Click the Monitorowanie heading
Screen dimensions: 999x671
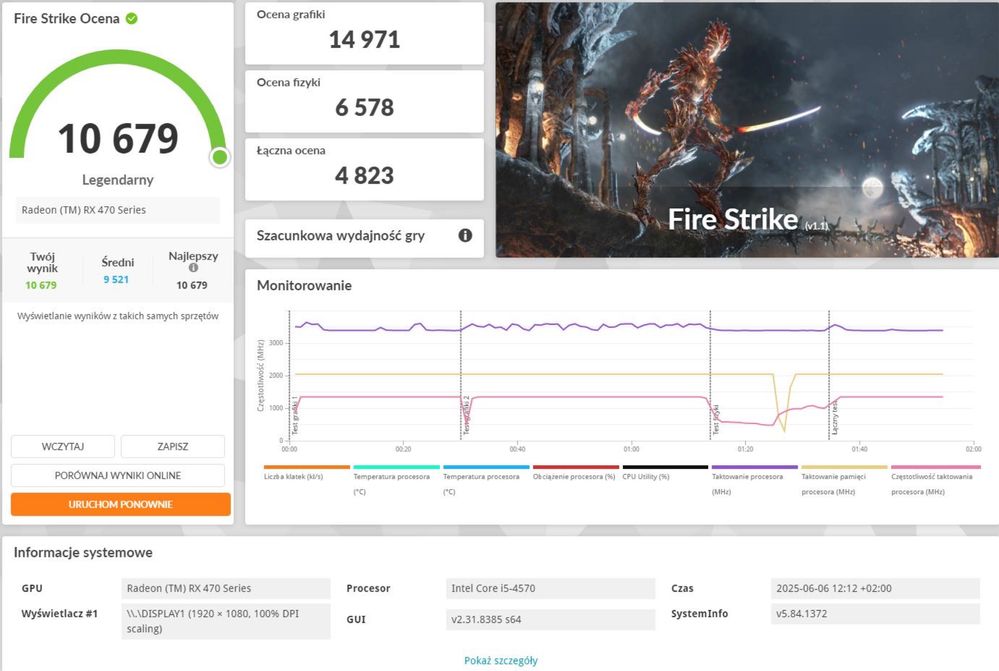click(x=304, y=285)
